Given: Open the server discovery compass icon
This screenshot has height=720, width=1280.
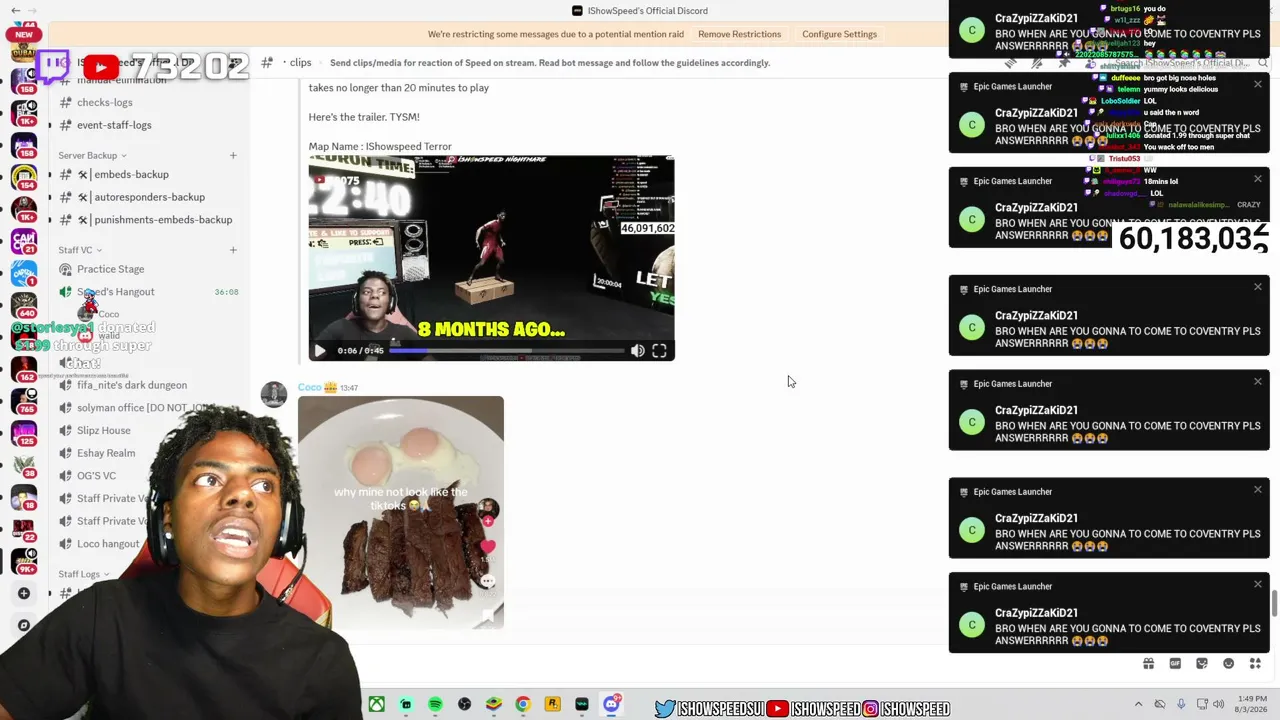Looking at the screenshot, I should point(24,626).
